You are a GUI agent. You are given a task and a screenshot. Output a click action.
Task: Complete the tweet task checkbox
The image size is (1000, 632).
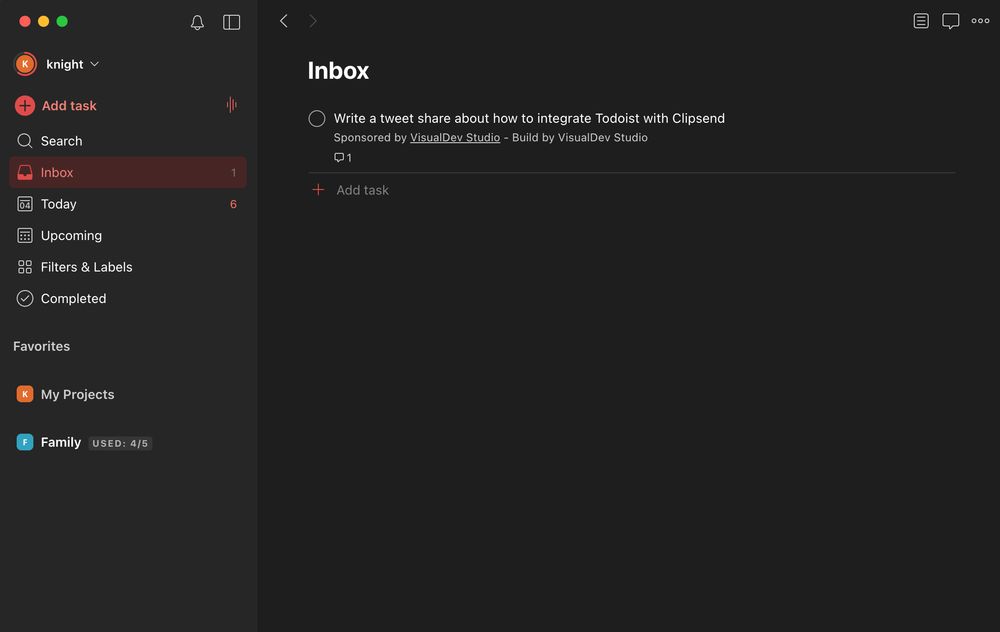coord(317,119)
